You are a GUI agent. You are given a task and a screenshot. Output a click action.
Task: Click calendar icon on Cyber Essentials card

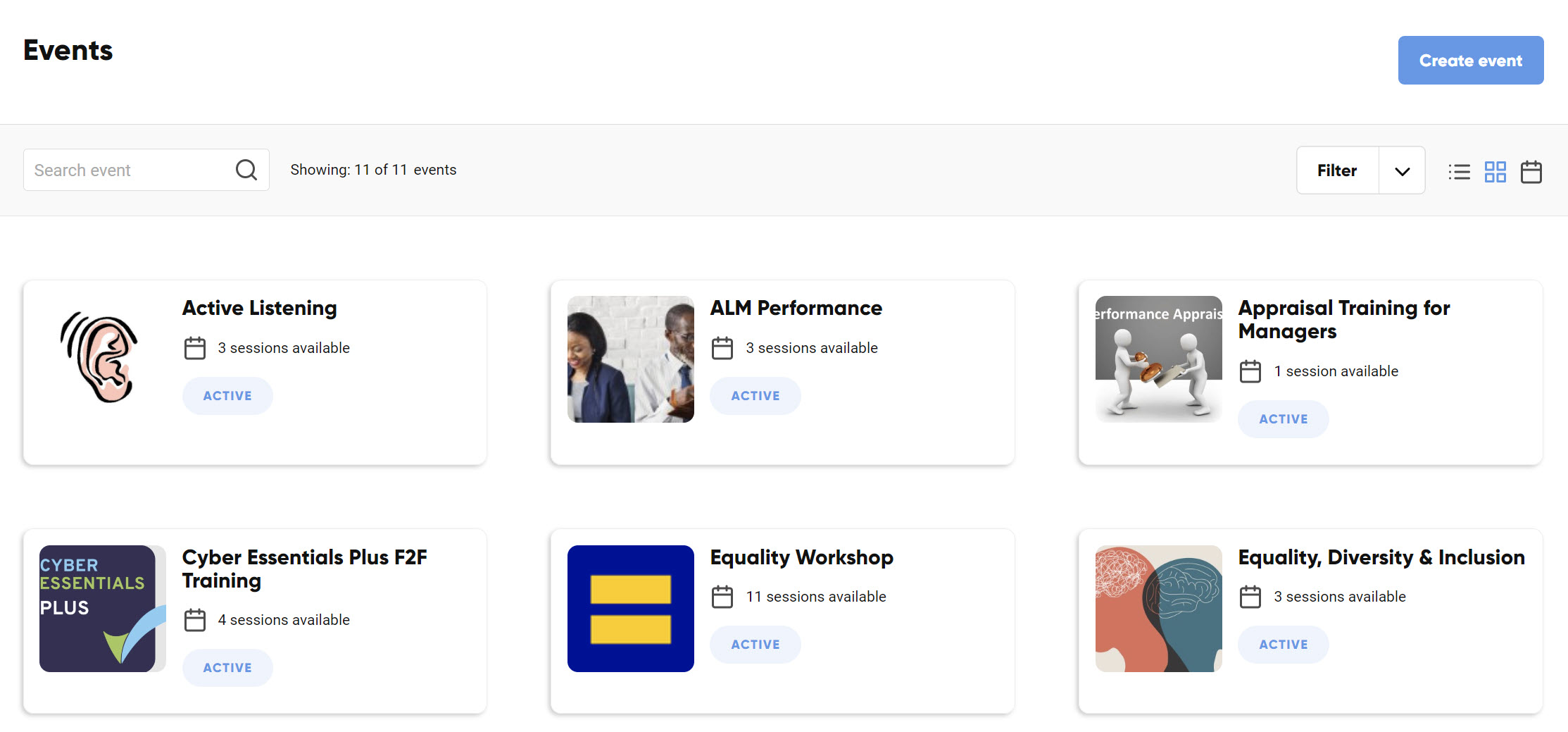click(x=195, y=620)
